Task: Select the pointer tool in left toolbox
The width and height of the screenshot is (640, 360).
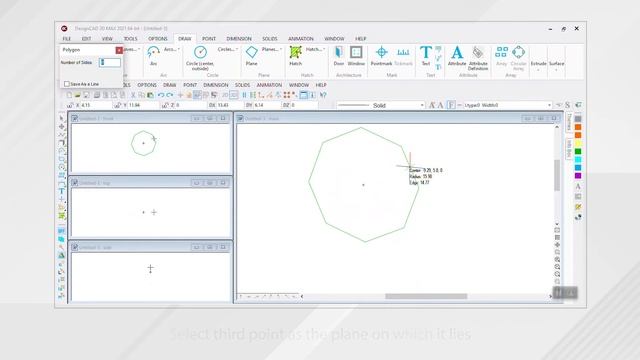Action: [62, 118]
